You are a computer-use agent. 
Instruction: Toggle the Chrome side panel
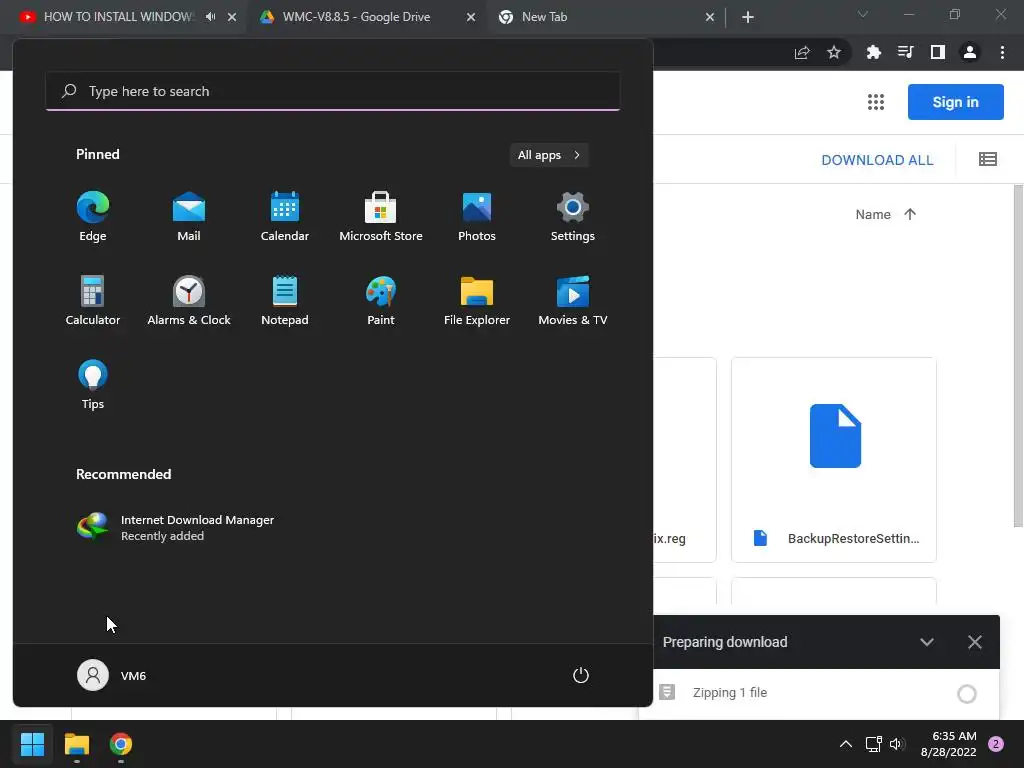(937, 52)
